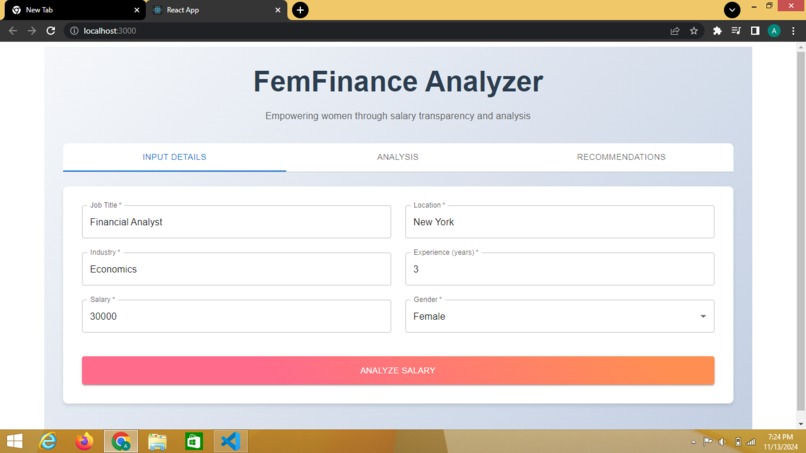Viewport: 806px width, 453px height.
Task: Open the Chrome profile avatar
Action: click(x=774, y=31)
